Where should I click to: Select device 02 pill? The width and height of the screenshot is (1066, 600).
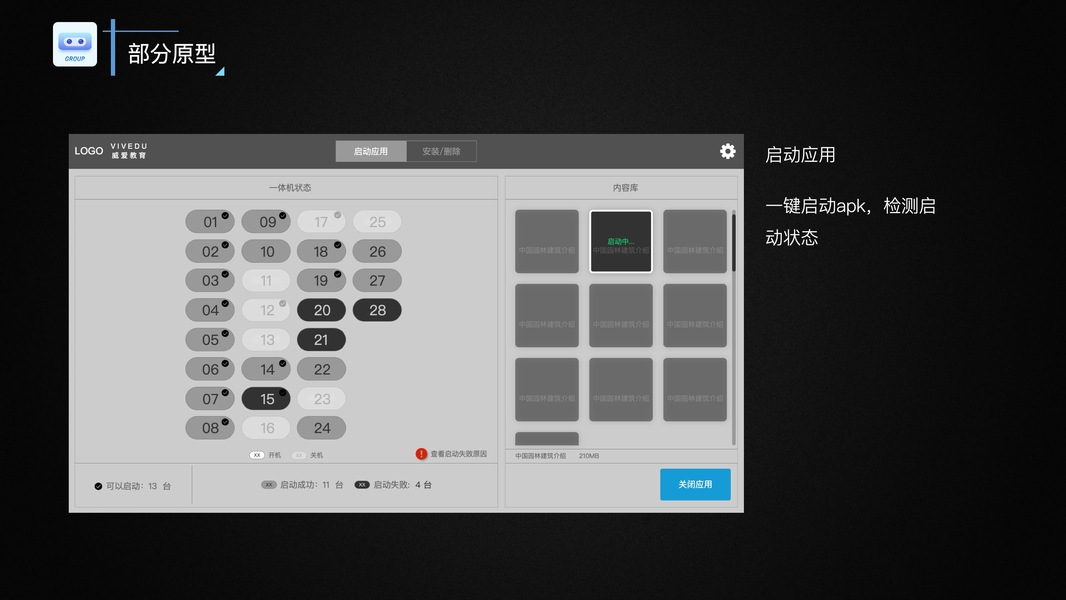click(x=210, y=251)
